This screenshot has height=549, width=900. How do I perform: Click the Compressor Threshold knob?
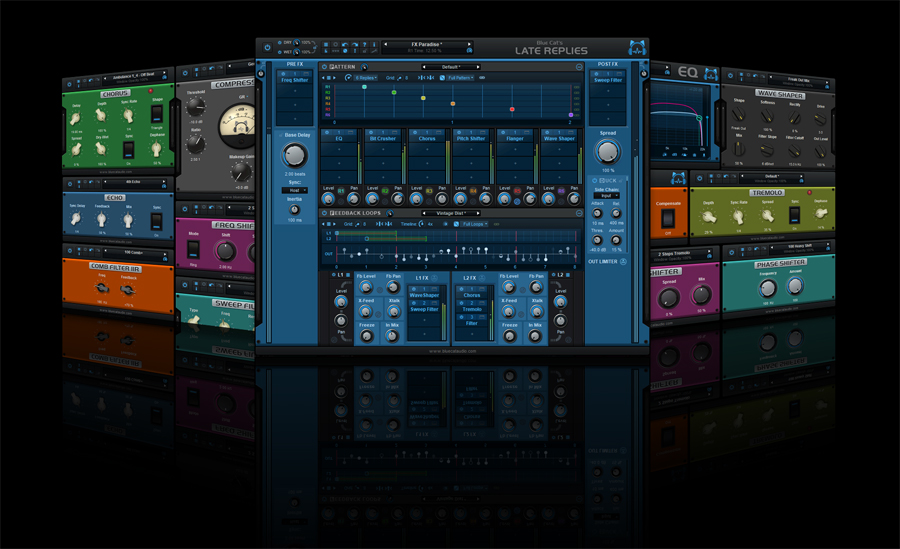tap(195, 106)
